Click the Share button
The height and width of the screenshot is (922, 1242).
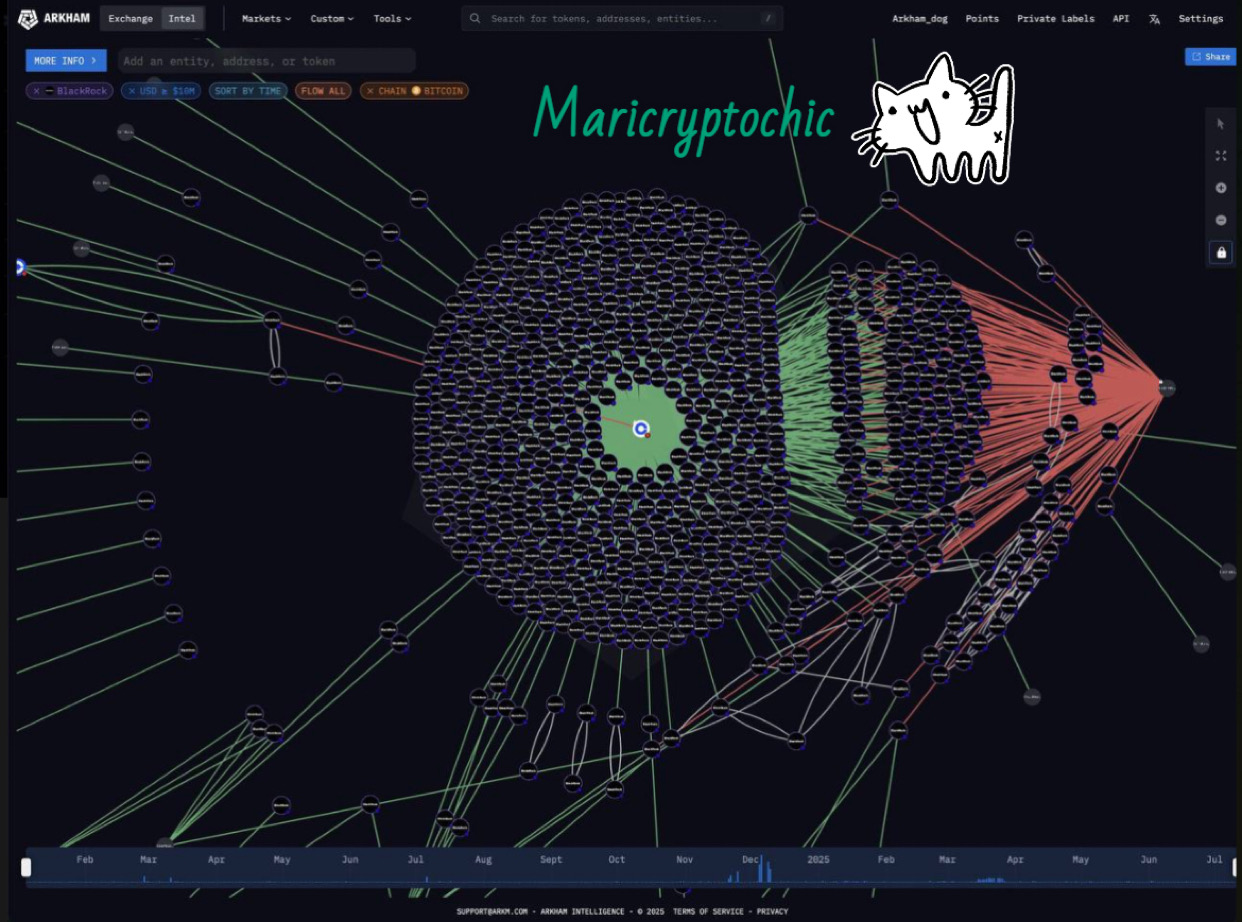coord(1211,57)
